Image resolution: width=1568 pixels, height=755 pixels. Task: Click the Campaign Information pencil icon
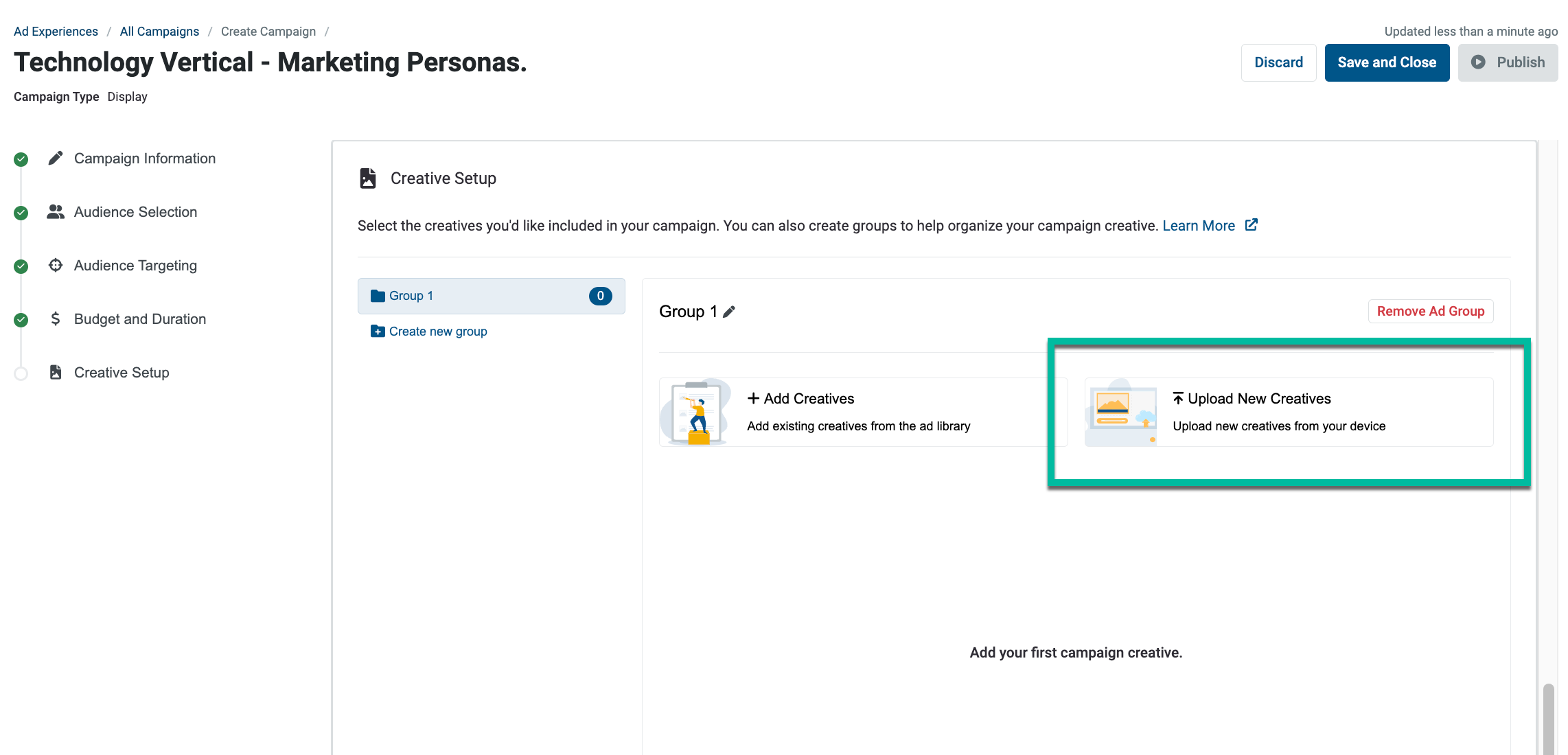click(56, 159)
